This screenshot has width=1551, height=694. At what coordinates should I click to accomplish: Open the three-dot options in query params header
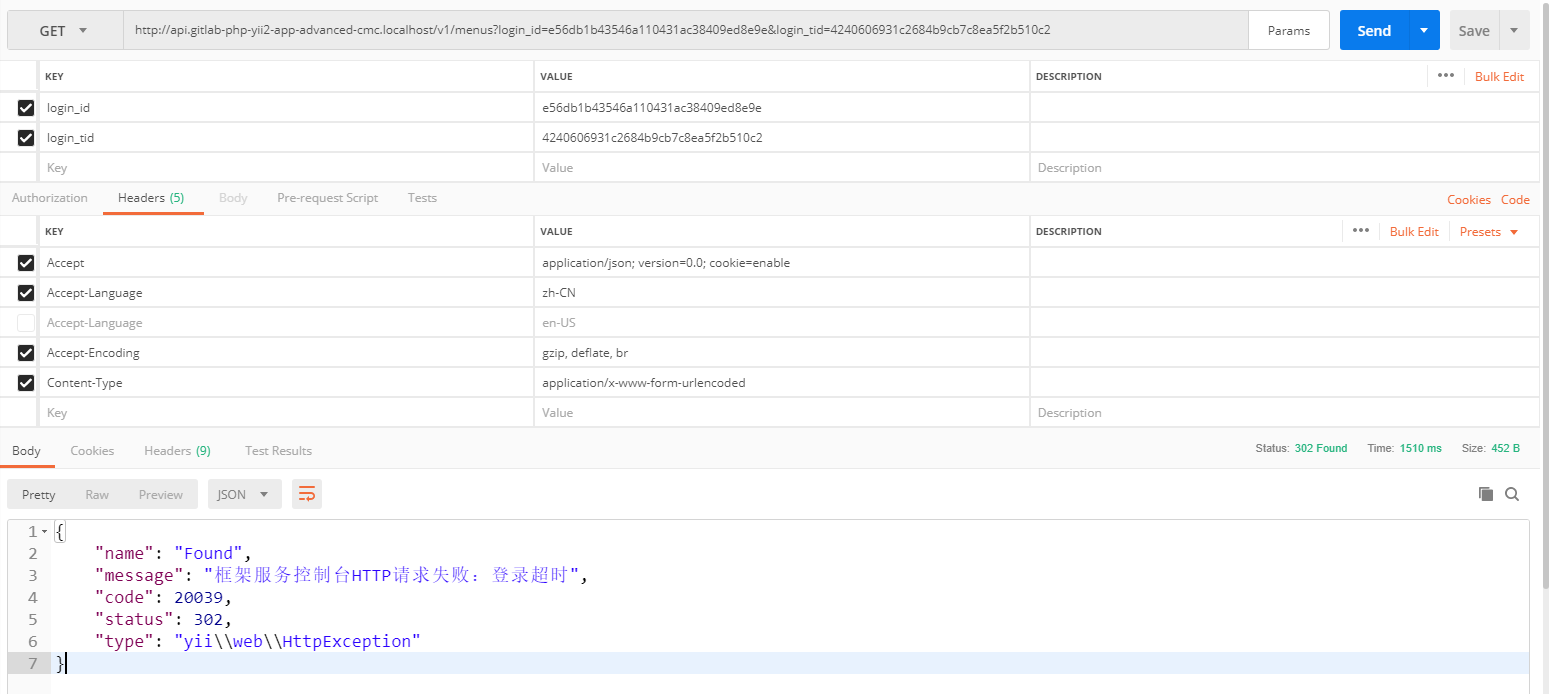[1445, 76]
